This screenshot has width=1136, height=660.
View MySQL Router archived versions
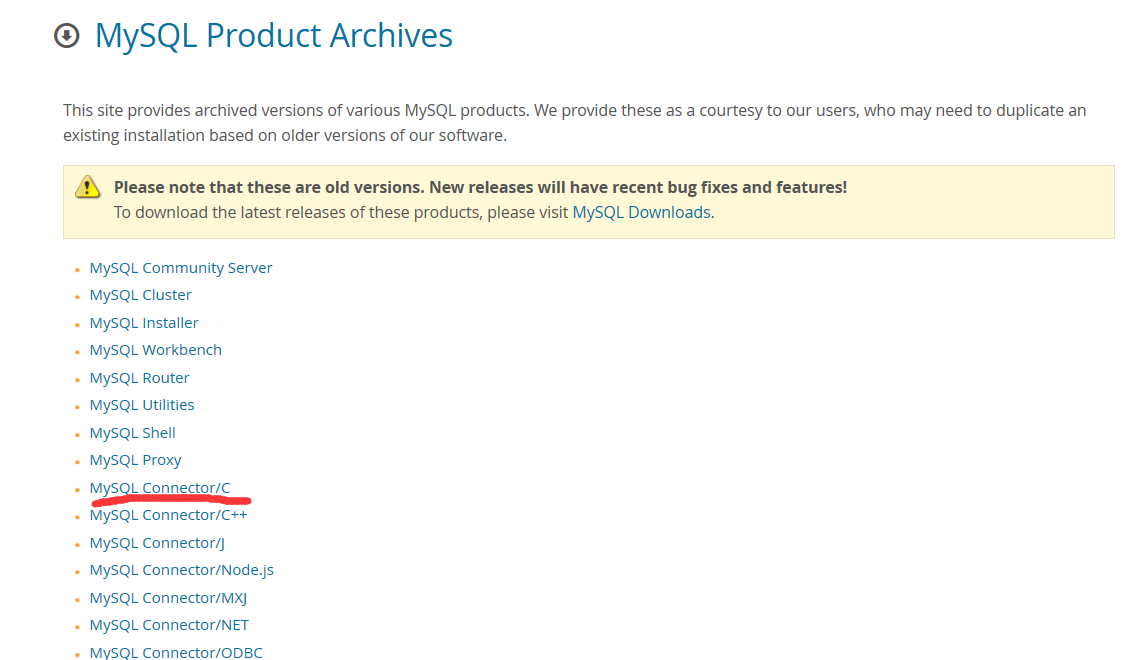click(x=139, y=377)
